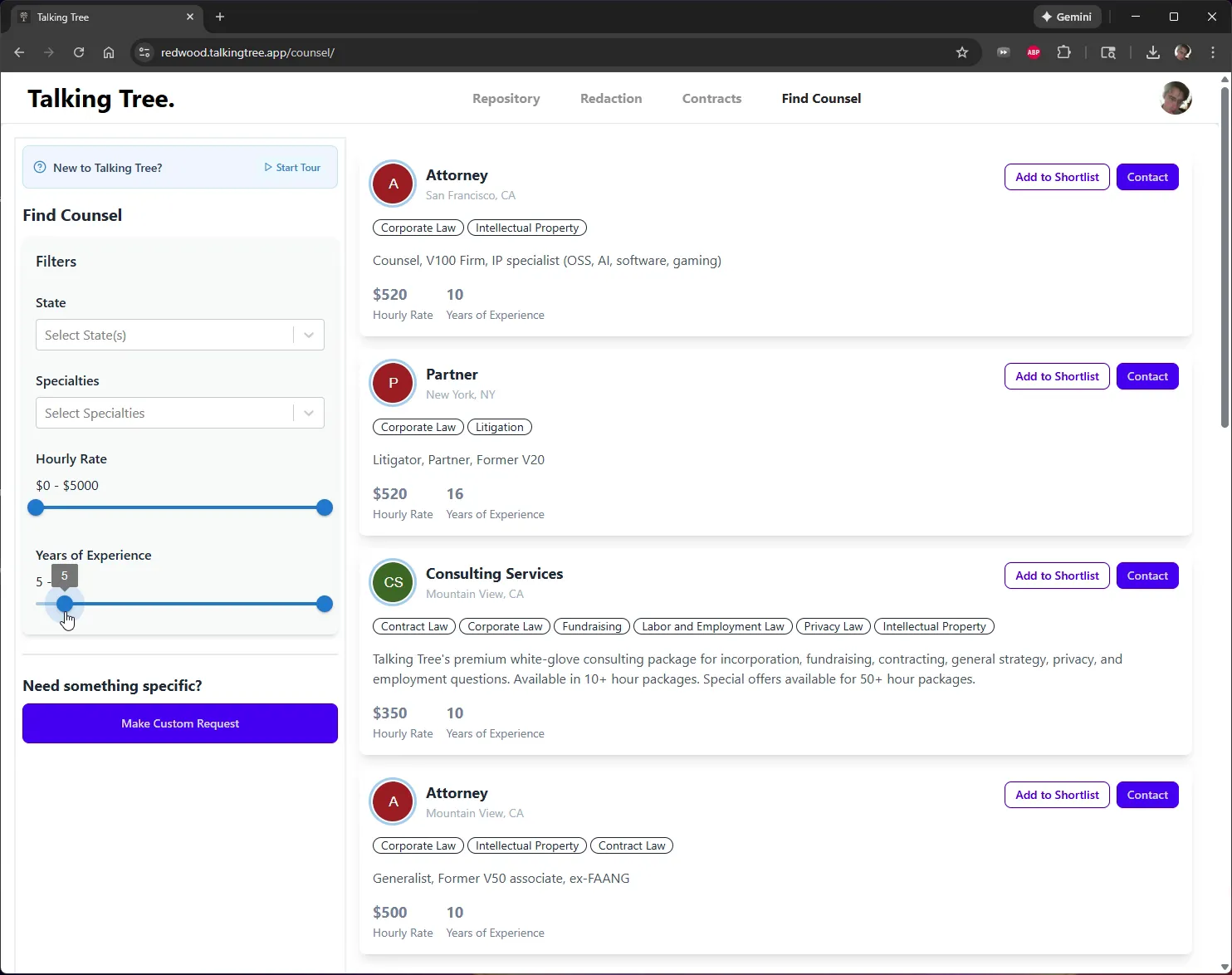Click the question mark help icon
The image size is (1232, 975).
(40, 167)
